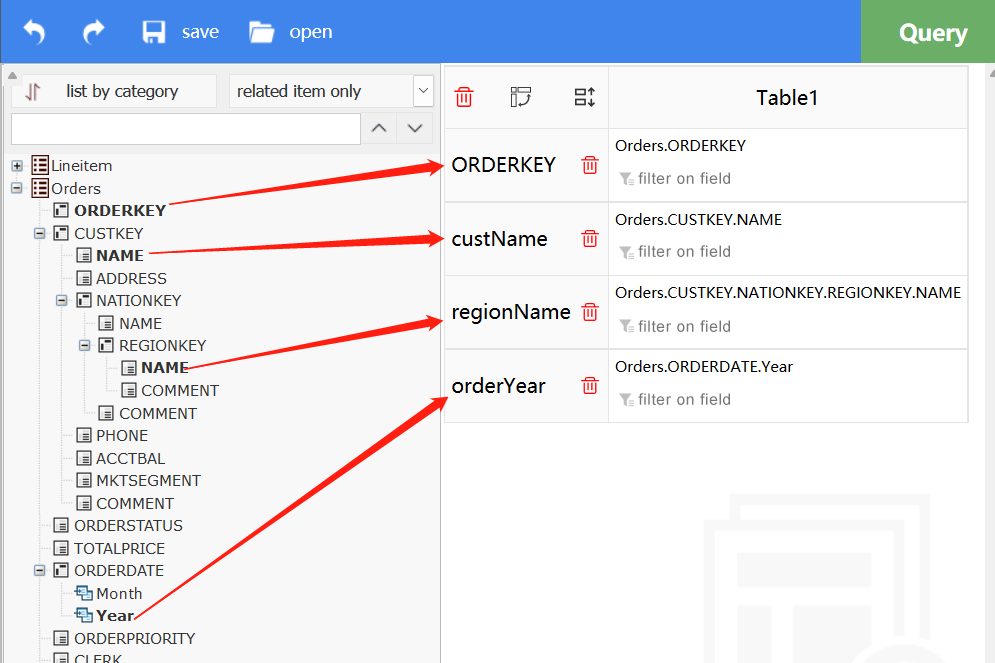Click filter on field for Orders.ORDERDATE.Year
The width and height of the screenshot is (995, 663).
(675, 400)
